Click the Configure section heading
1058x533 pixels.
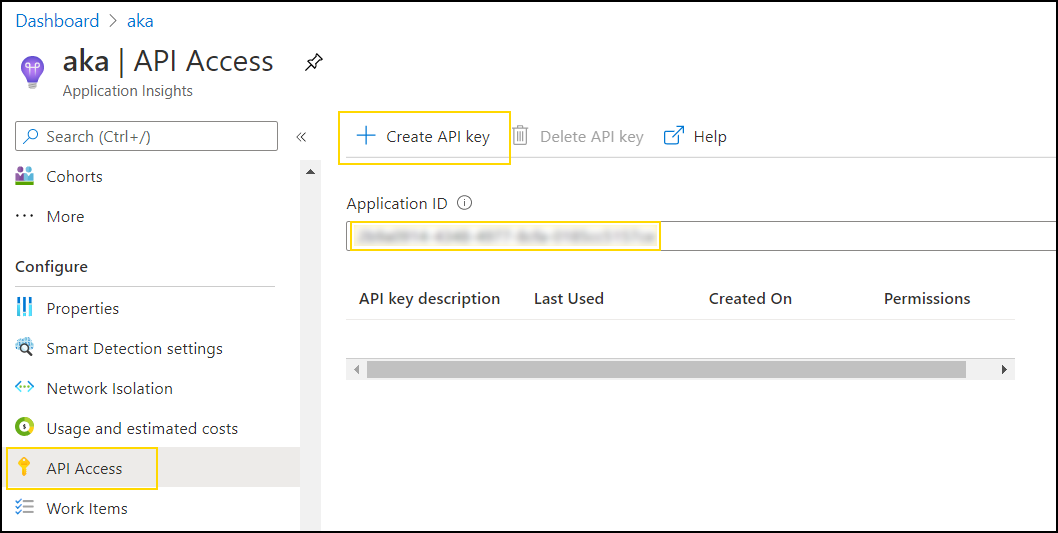pyautogui.click(x=51, y=266)
